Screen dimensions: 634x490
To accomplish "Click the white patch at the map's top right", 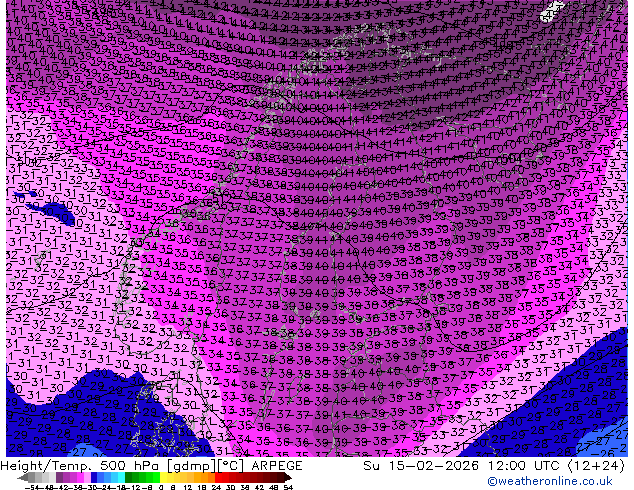I will tap(552, 11).
